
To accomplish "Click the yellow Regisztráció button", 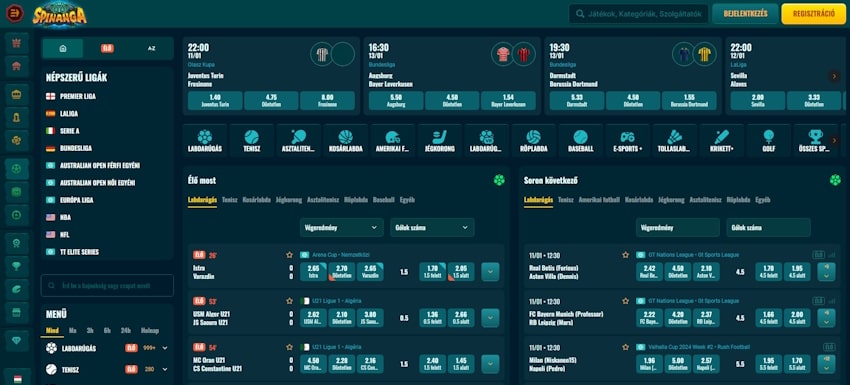I will pyautogui.click(x=814, y=14).
